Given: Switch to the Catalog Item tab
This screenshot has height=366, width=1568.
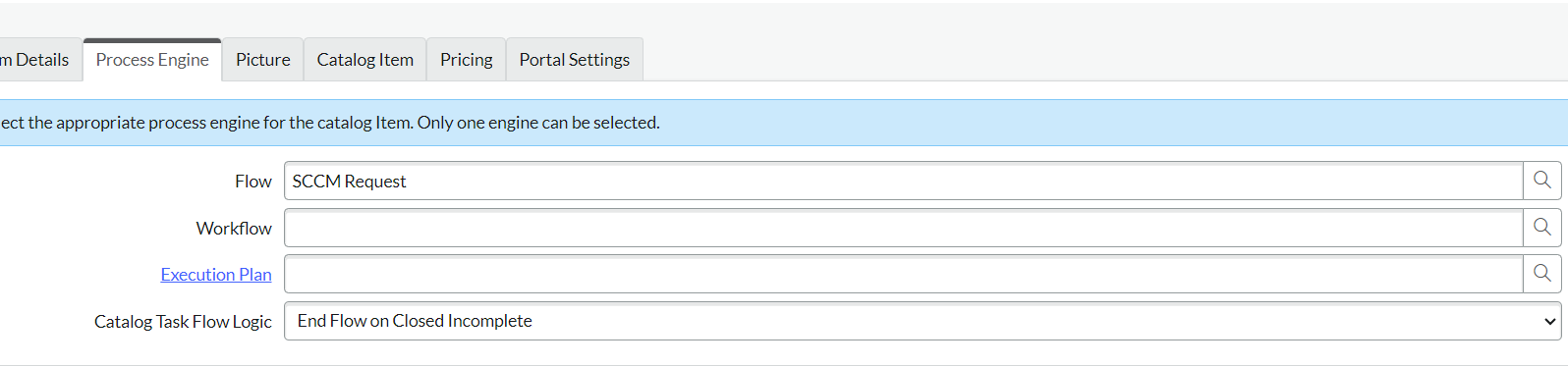Looking at the screenshot, I should 365,60.
